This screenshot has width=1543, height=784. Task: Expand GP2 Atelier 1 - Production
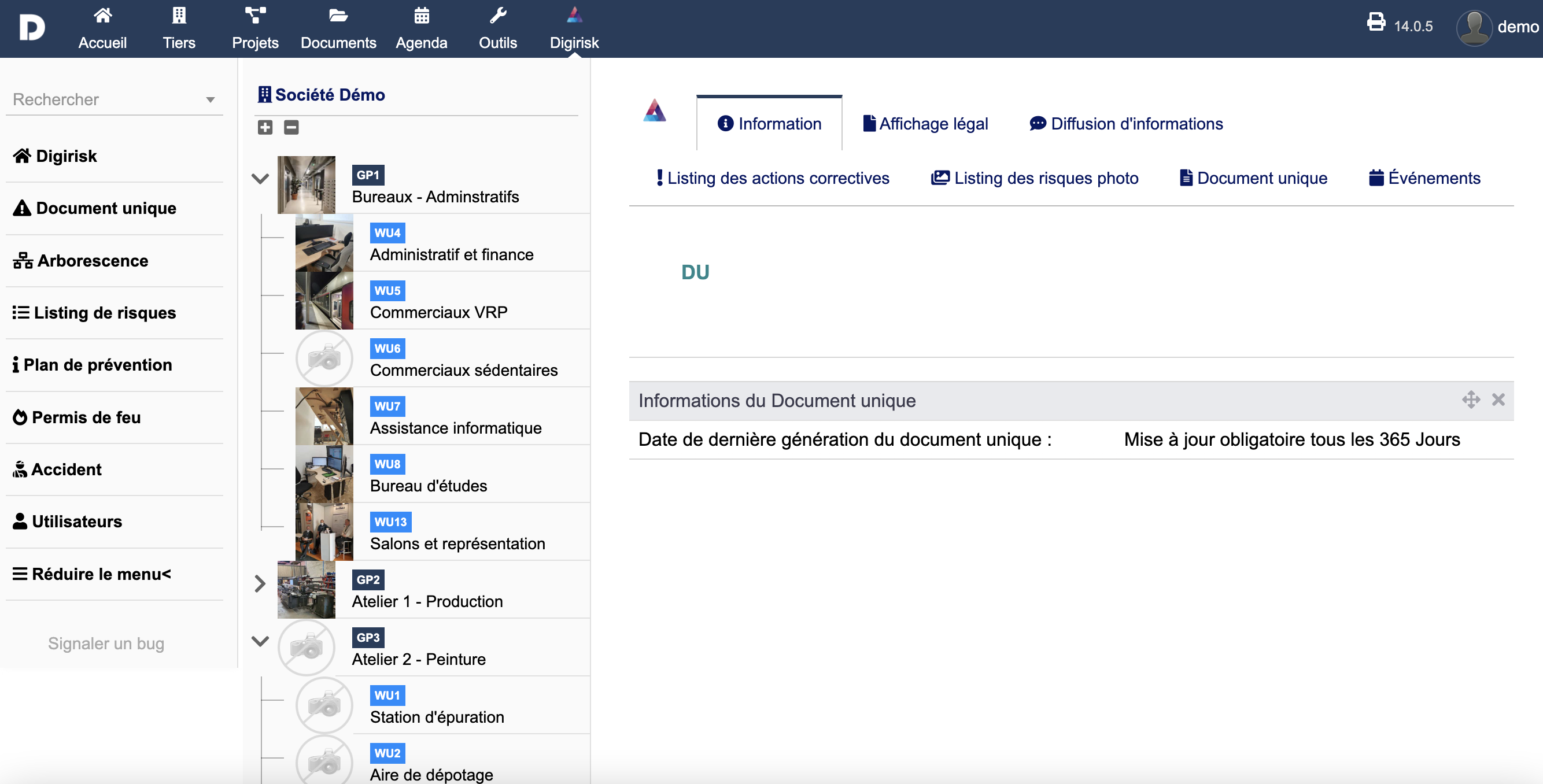(260, 583)
